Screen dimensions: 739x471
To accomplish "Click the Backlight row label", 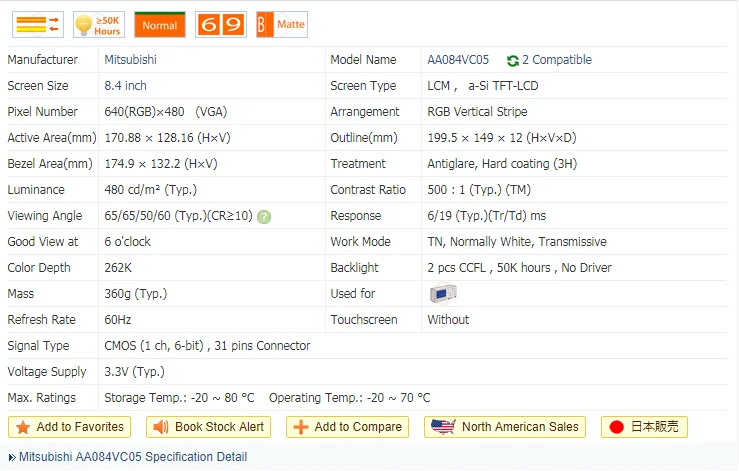I will pyautogui.click(x=354, y=267).
